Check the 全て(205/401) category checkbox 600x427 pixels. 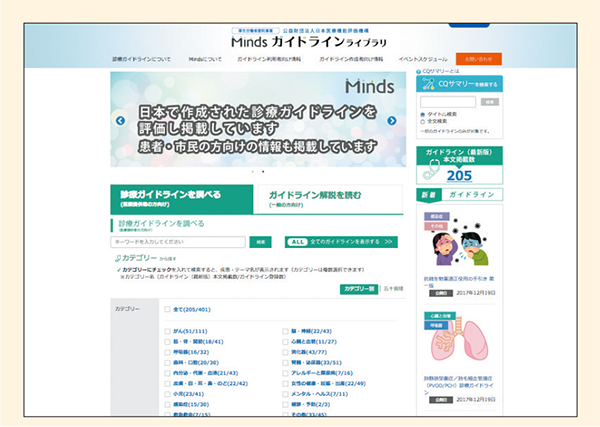click(x=167, y=310)
